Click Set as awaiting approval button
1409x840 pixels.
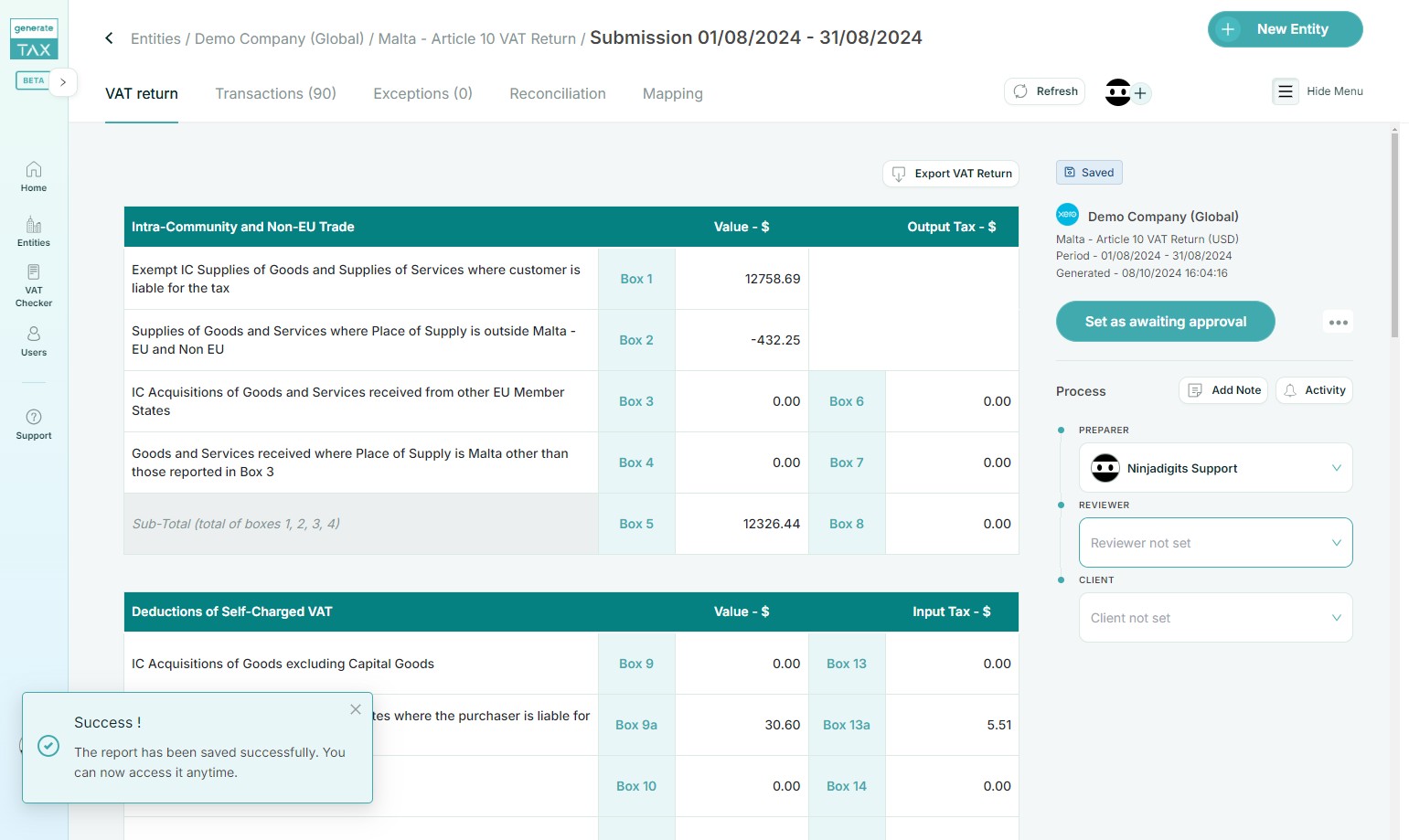(1165, 322)
